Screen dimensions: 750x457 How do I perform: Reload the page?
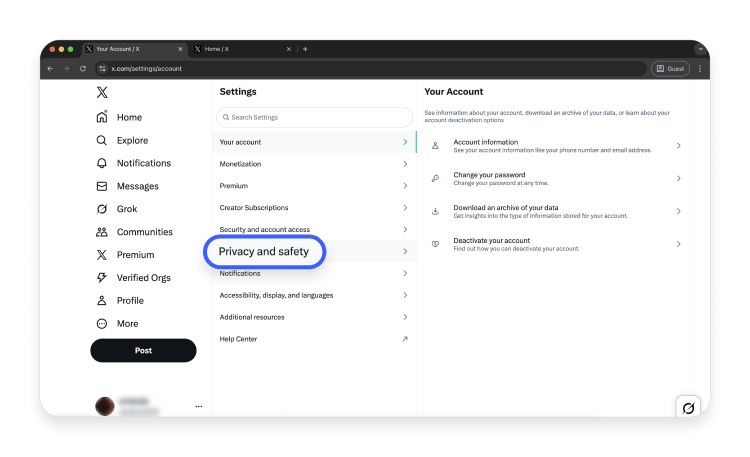pos(83,69)
